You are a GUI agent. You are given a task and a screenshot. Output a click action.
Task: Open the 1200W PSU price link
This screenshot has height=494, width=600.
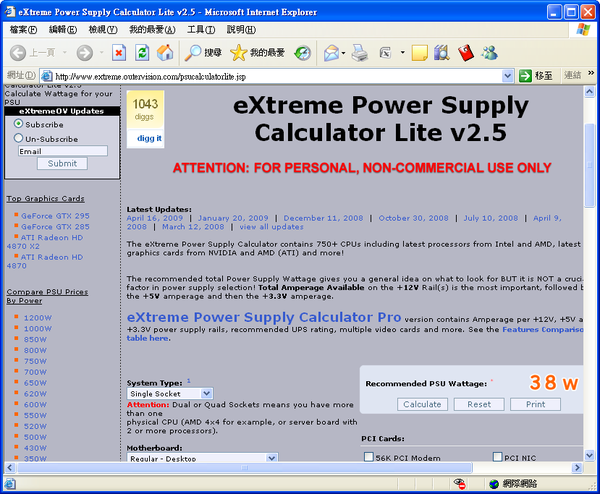(38, 318)
